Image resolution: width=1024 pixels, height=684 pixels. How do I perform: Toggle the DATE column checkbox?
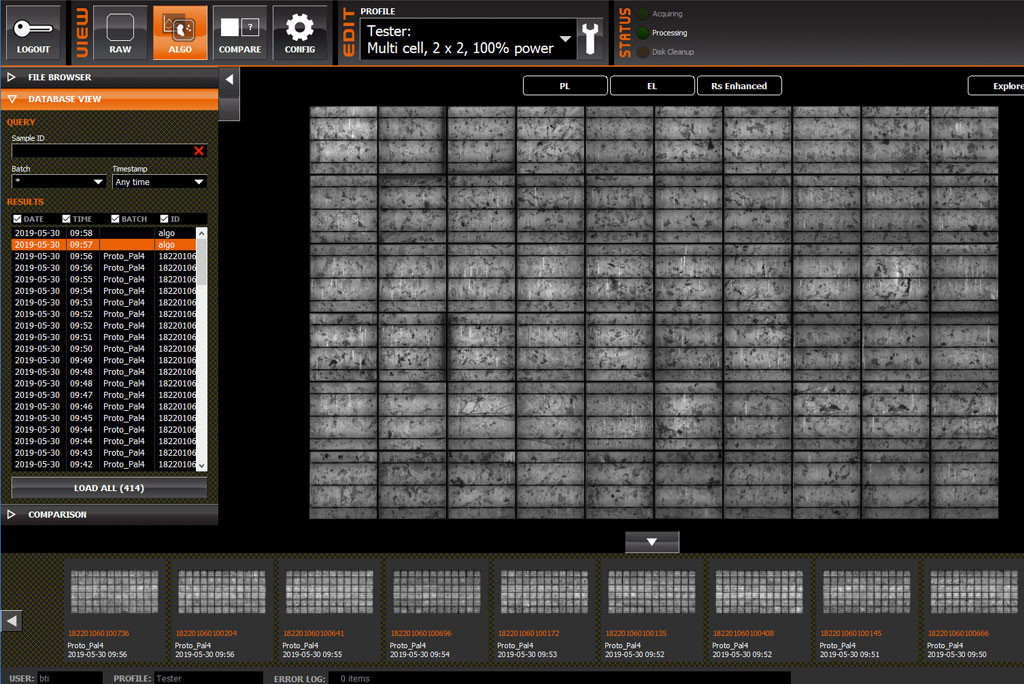coord(18,219)
